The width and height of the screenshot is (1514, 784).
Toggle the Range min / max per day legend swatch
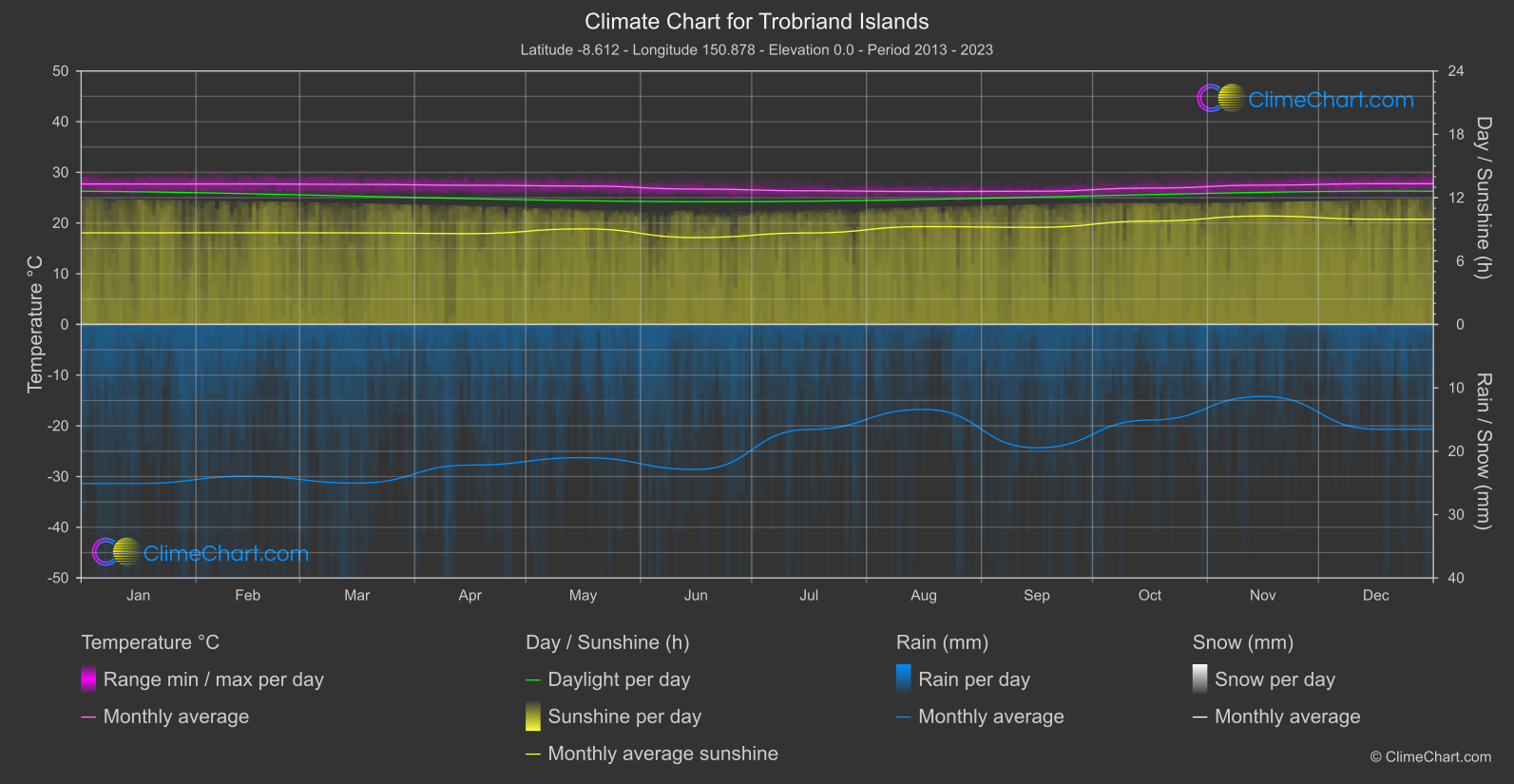(x=88, y=679)
